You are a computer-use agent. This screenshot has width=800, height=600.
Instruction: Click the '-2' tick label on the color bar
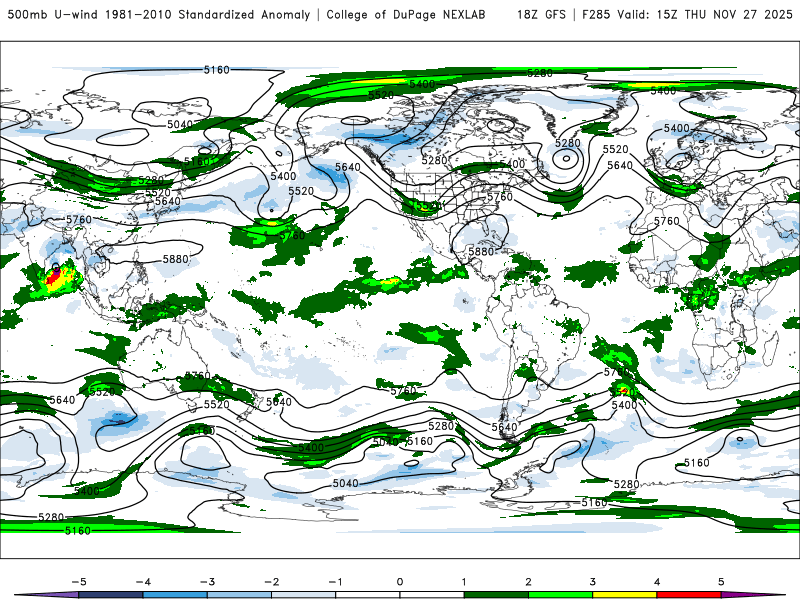271,582
